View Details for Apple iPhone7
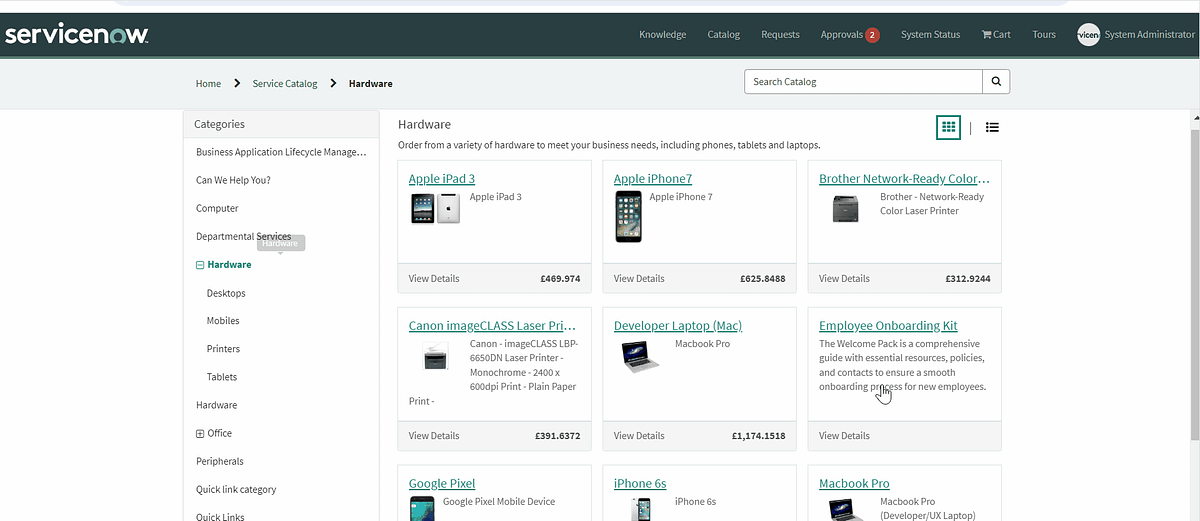Viewport: 1200px width, 521px height. tap(639, 279)
